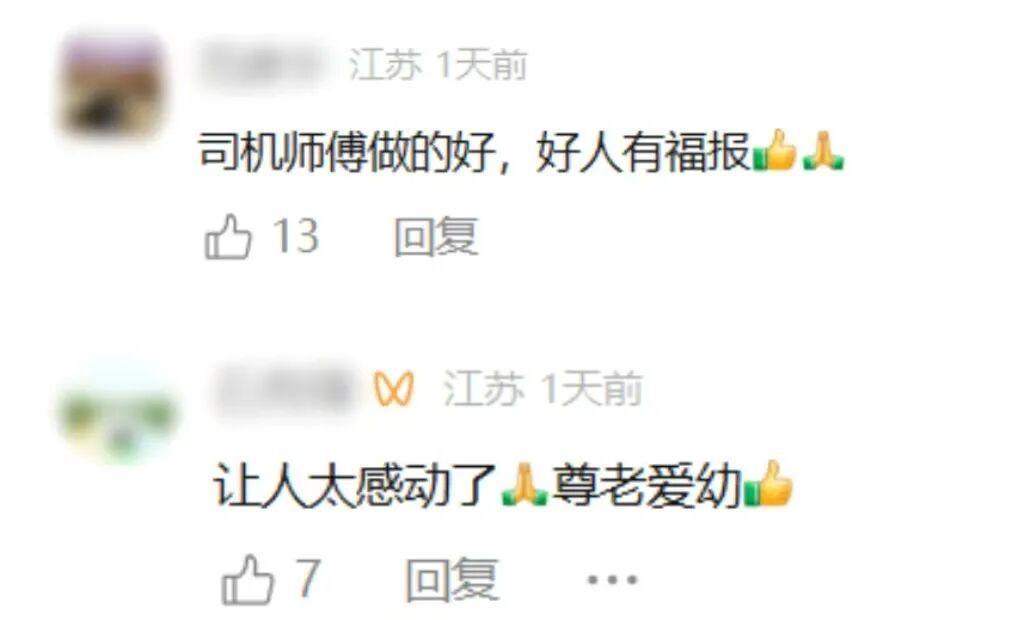Open the first commenter's blurred username
The width and height of the screenshot is (1024, 620).
coord(263,64)
